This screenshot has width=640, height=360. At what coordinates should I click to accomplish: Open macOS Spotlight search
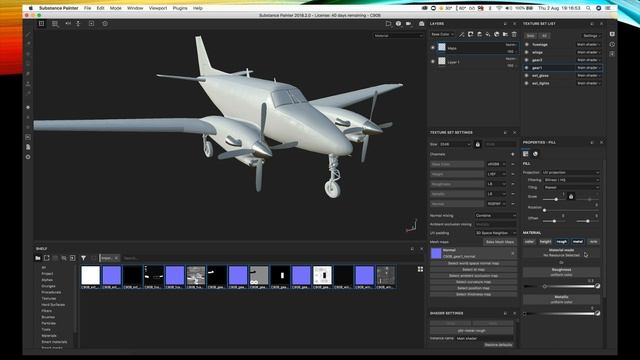tap(588, 8)
